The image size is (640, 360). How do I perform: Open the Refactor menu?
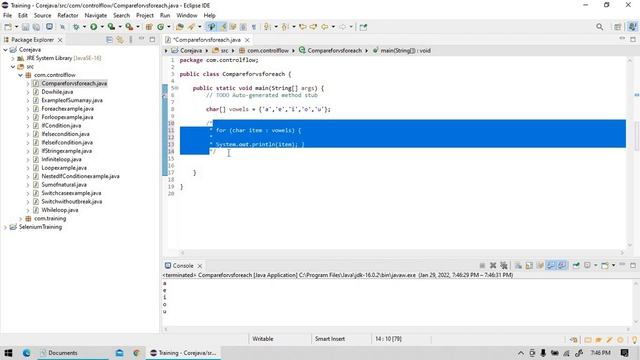point(68,16)
